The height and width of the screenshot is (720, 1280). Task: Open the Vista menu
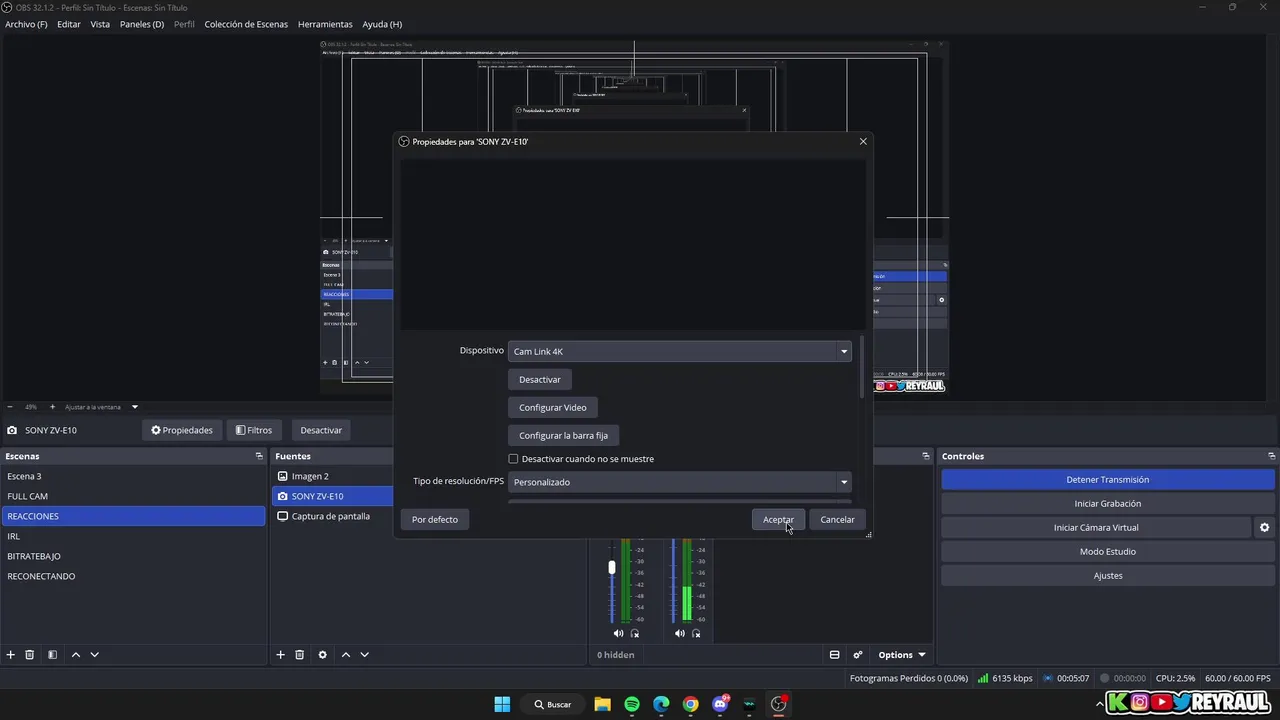(x=100, y=24)
